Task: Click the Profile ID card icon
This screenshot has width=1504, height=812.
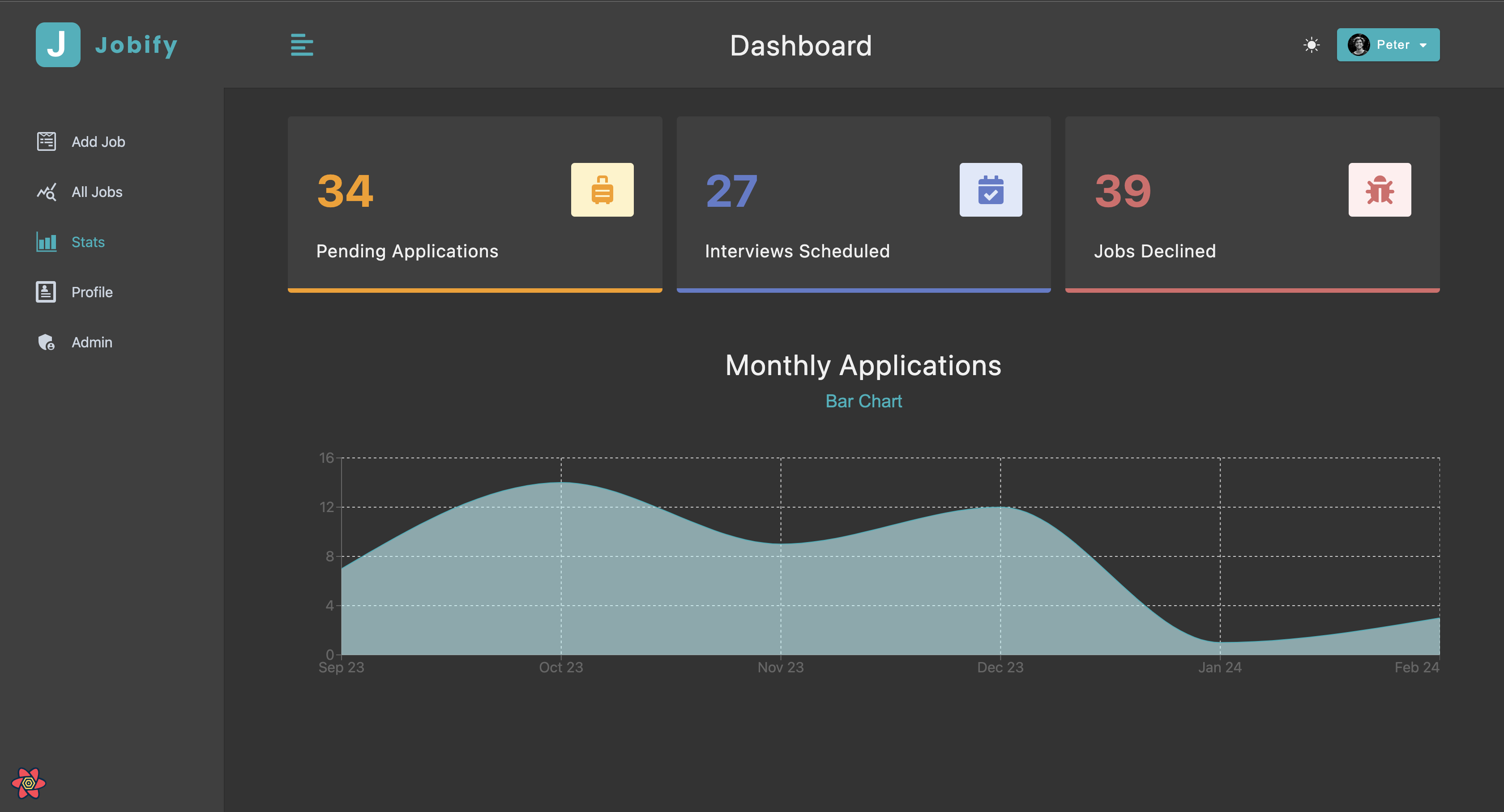Action: tap(46, 292)
